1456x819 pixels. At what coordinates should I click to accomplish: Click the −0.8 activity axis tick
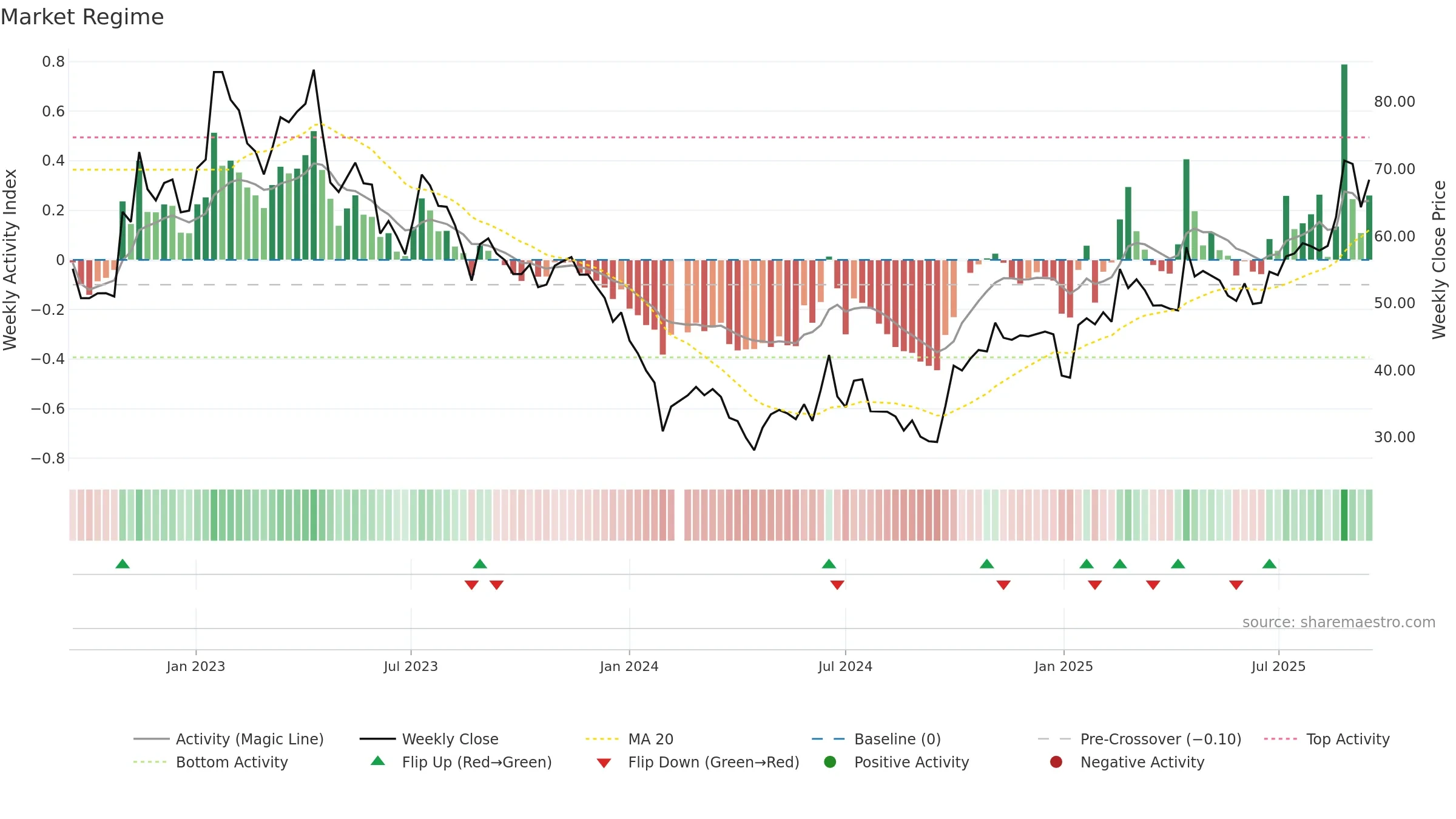coord(48,458)
